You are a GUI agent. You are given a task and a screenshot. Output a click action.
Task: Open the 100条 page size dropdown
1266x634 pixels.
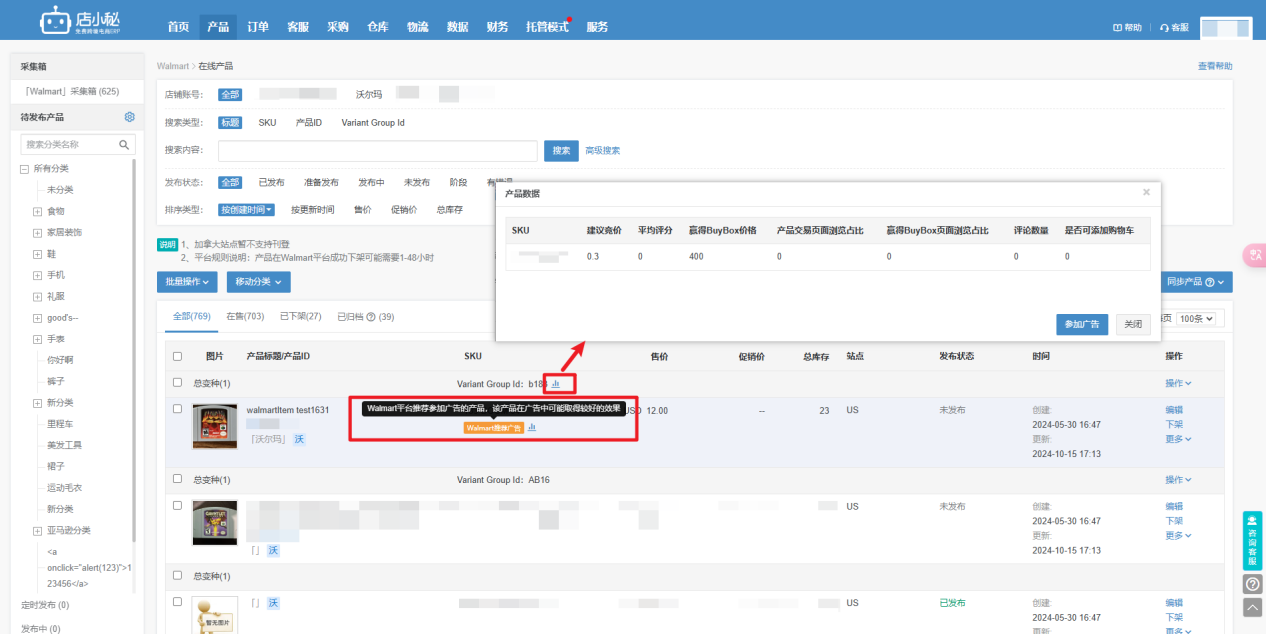pyautogui.click(x=1196, y=318)
